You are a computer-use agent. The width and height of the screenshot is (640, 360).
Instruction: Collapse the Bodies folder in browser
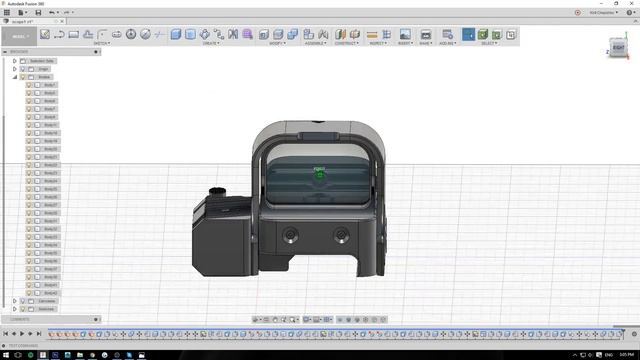(x=15, y=77)
